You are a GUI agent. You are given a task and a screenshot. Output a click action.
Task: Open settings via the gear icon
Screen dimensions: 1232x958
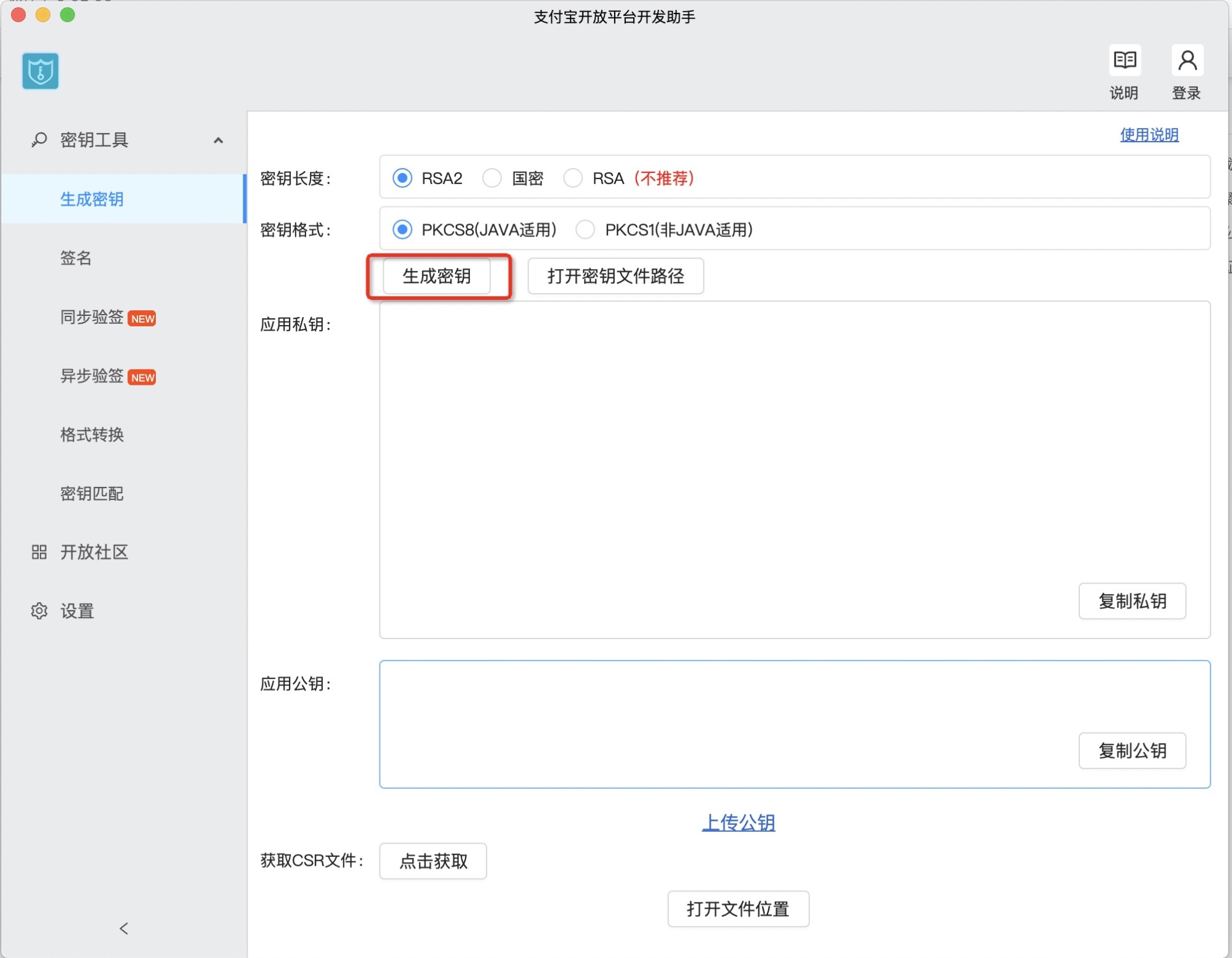click(39, 611)
